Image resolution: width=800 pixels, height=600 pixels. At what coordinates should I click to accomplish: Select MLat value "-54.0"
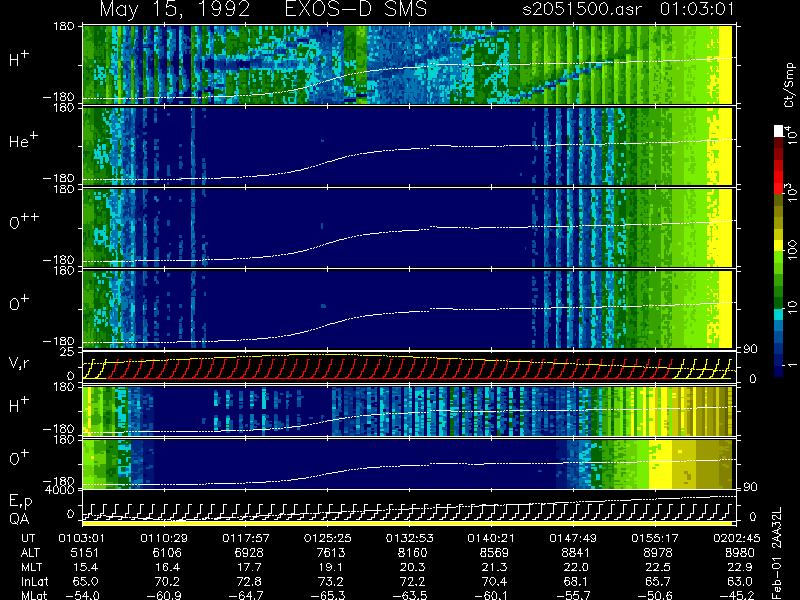coord(82,595)
